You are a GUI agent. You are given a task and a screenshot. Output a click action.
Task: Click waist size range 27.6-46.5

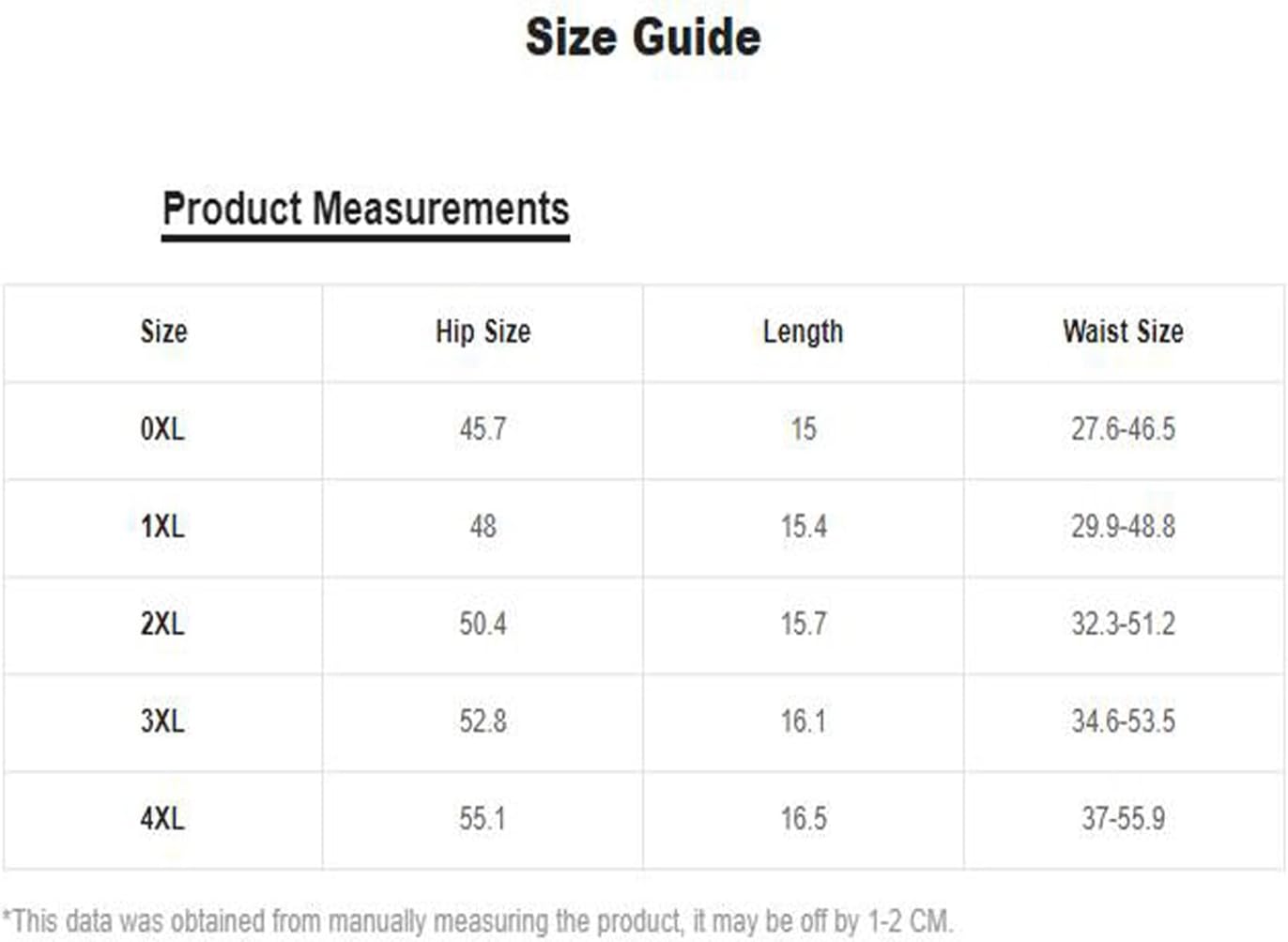[1123, 429]
